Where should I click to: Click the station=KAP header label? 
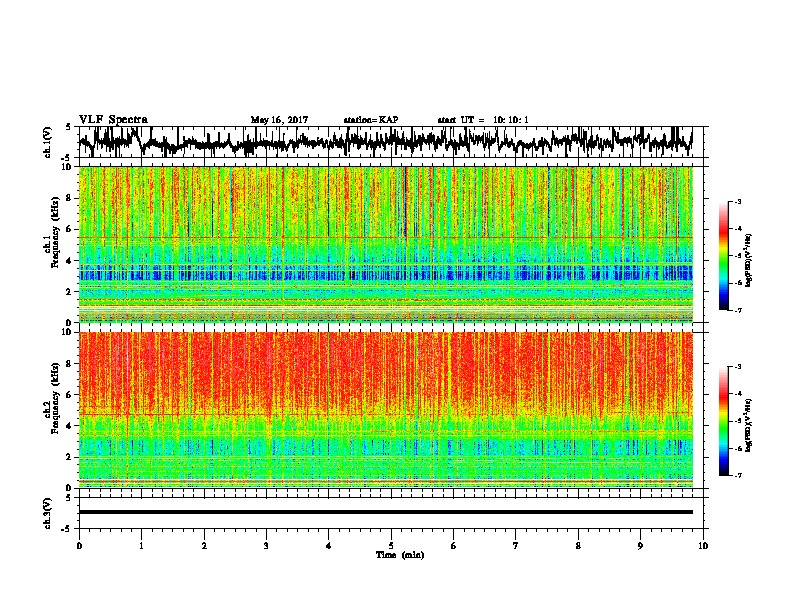(x=371, y=120)
